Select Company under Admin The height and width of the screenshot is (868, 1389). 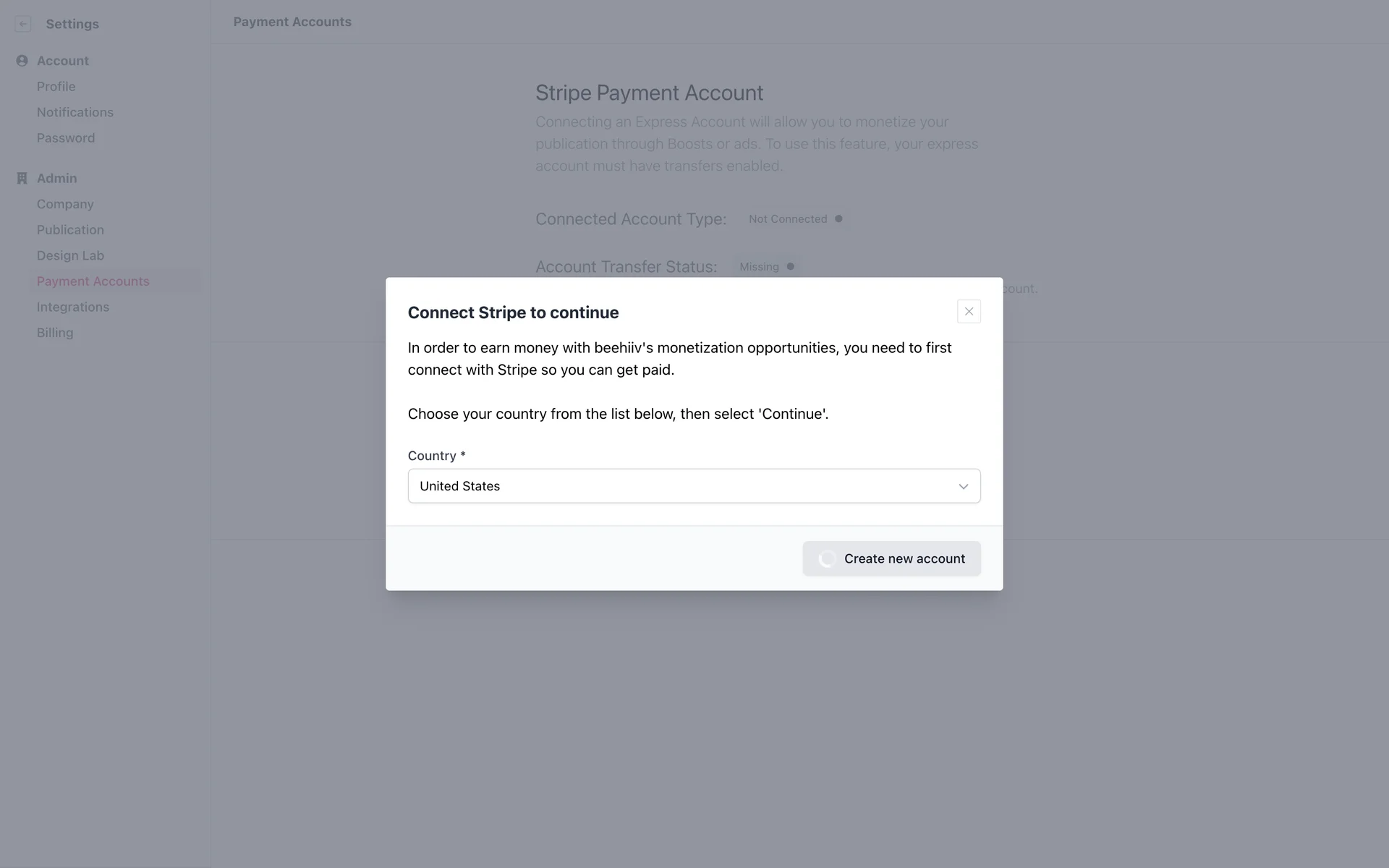click(65, 204)
